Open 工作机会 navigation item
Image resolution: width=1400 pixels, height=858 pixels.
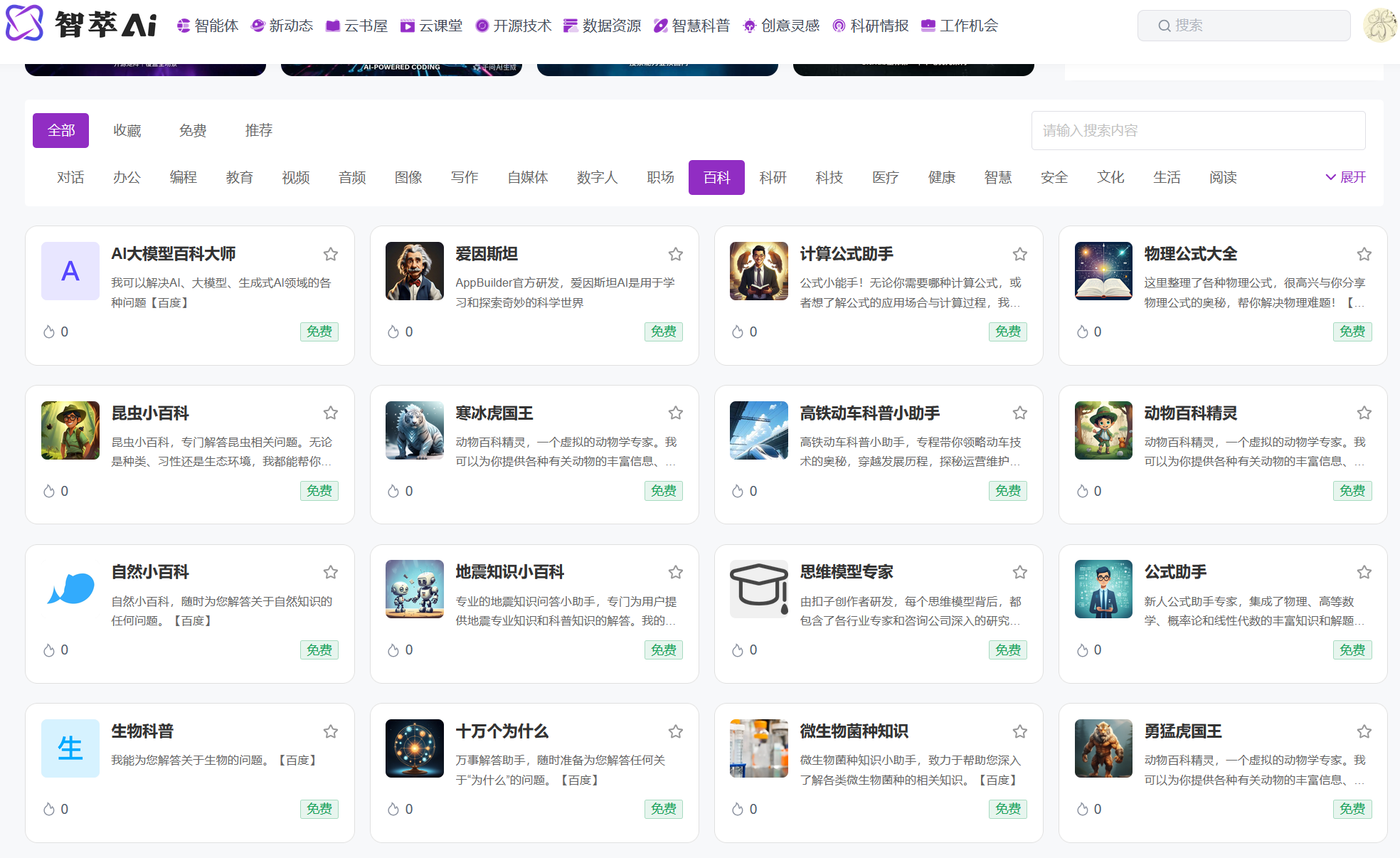pyautogui.click(x=960, y=26)
